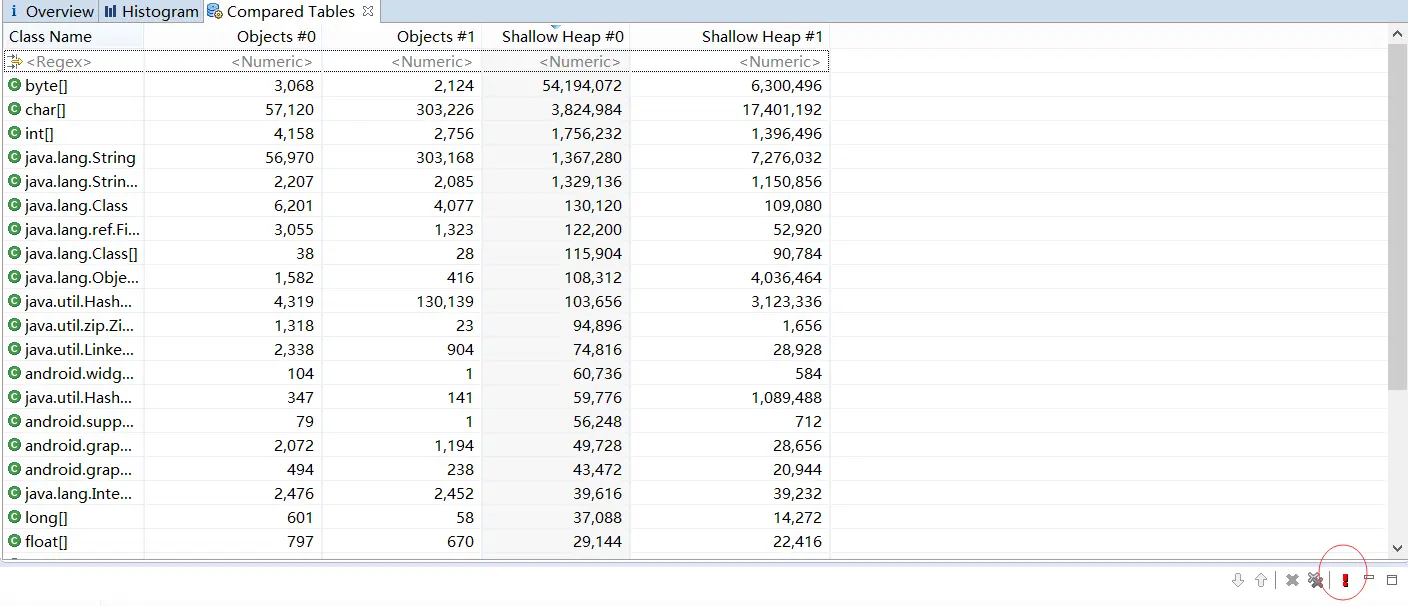Image resolution: width=1408 pixels, height=606 pixels.
Task: Click the class icon beside long[]
Action: pyautogui.click(x=14, y=517)
